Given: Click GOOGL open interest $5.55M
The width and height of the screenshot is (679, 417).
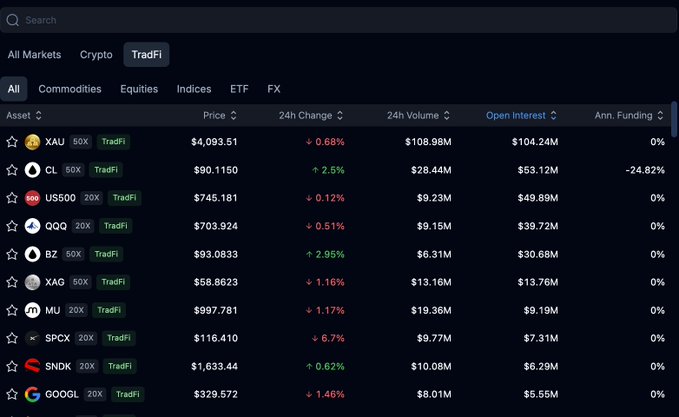Looking at the screenshot, I should coord(541,394).
